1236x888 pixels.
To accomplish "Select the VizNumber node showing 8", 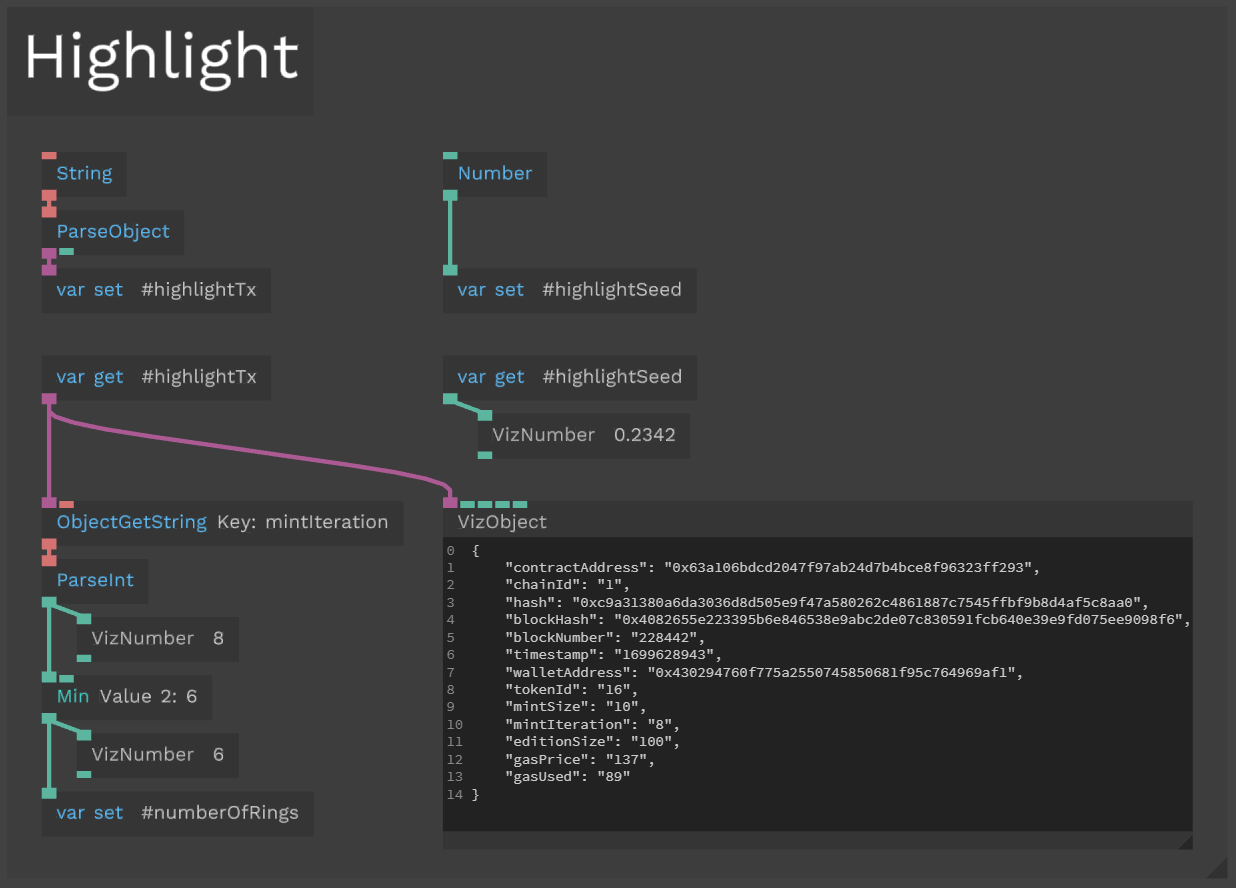I will point(157,638).
